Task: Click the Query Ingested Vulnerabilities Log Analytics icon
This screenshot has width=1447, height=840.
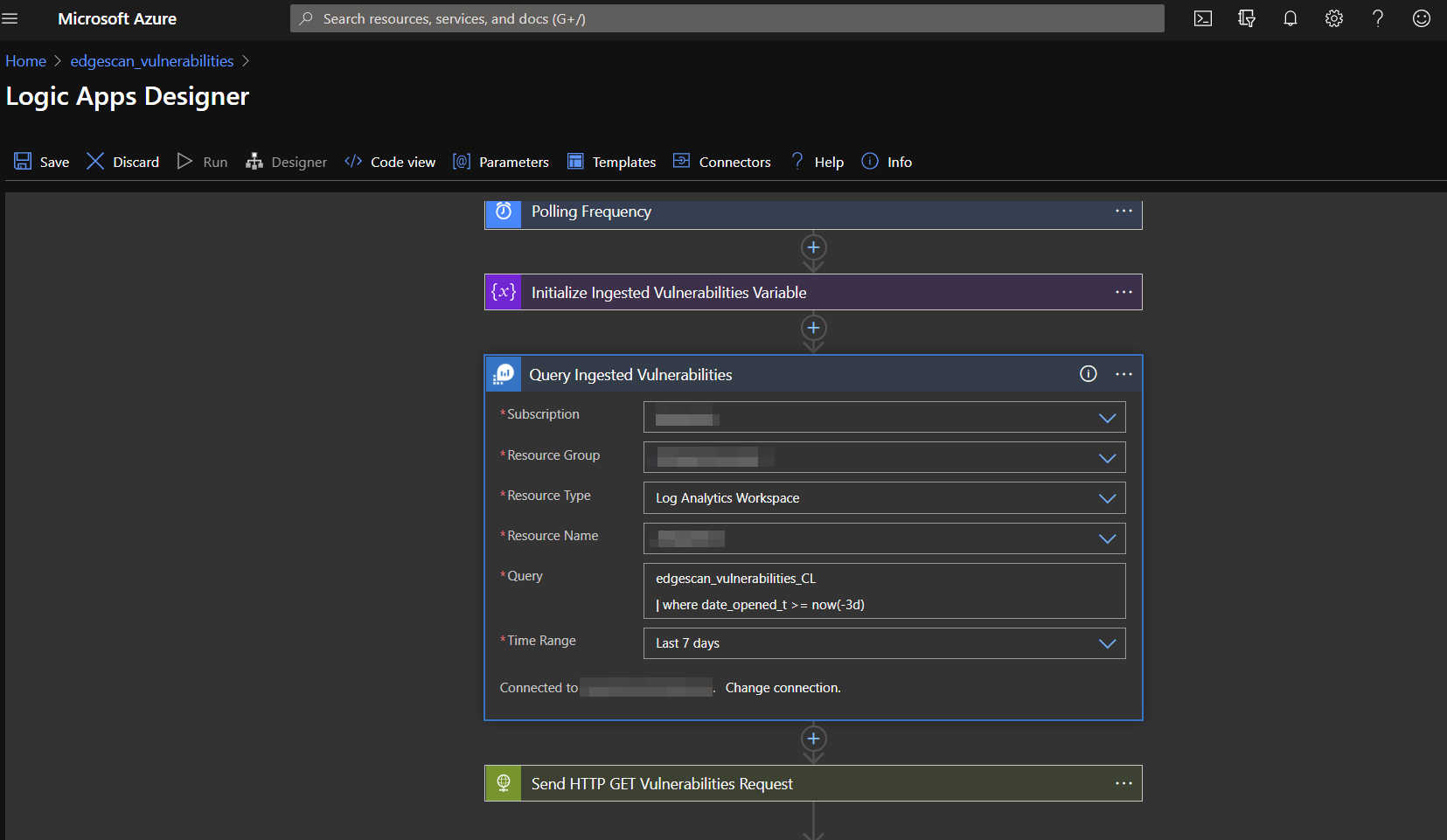Action: 504,374
